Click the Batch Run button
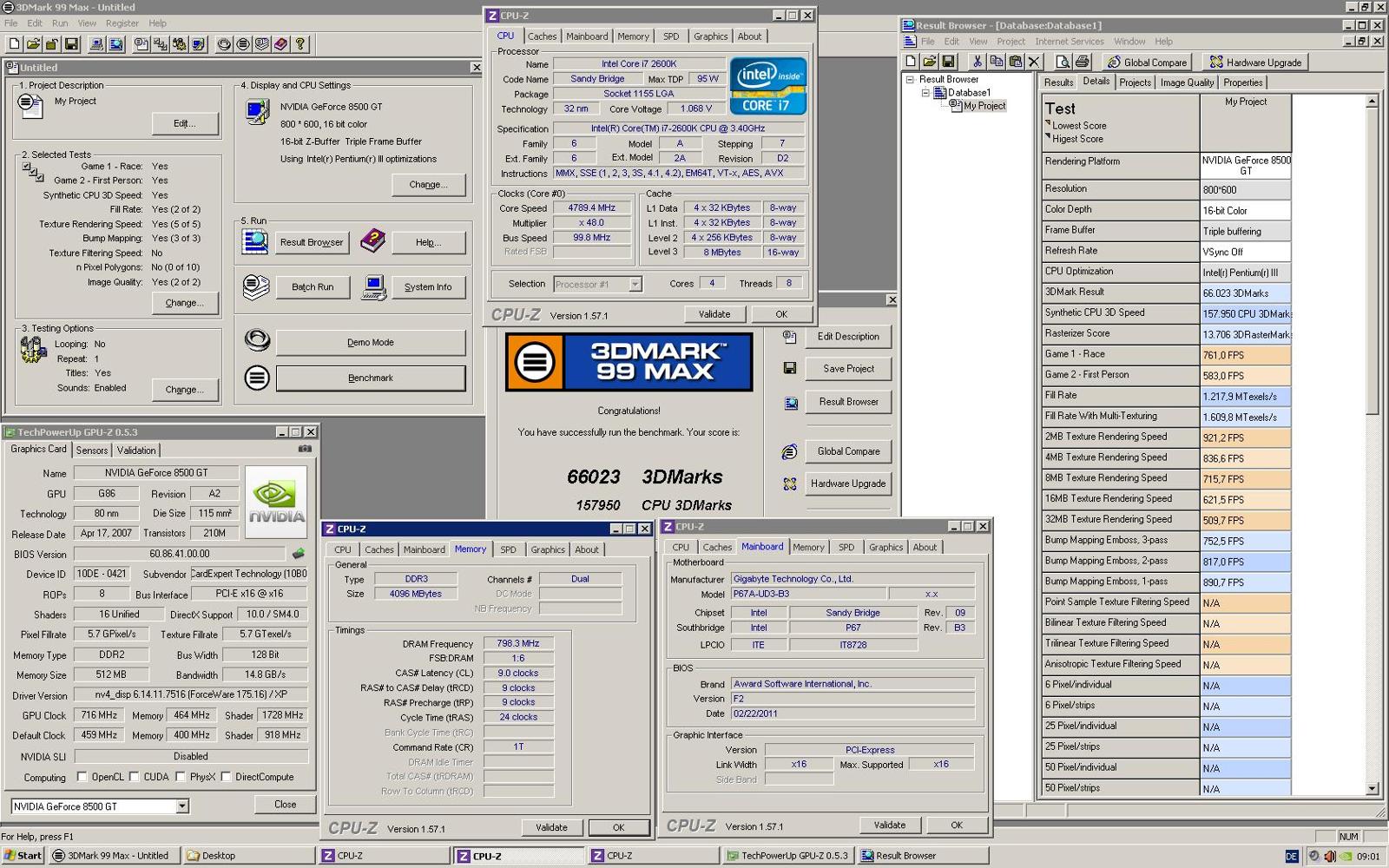 pos(313,286)
